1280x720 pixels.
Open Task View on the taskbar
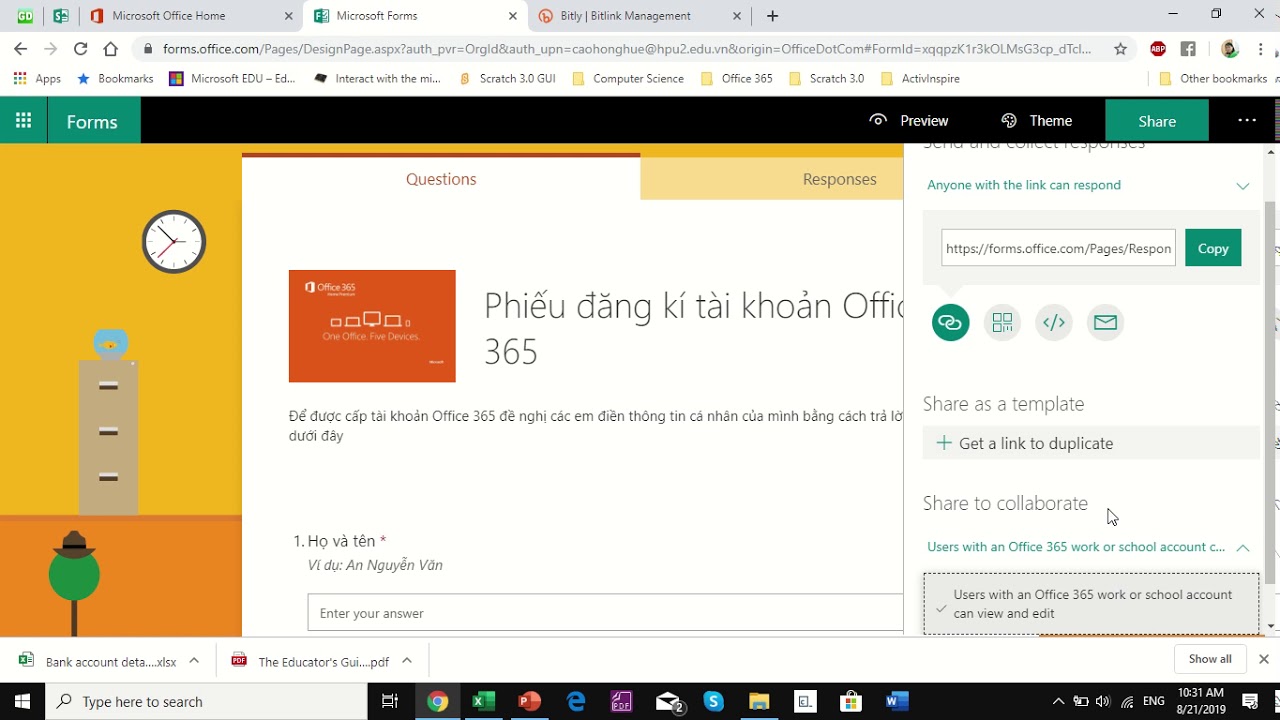[391, 701]
